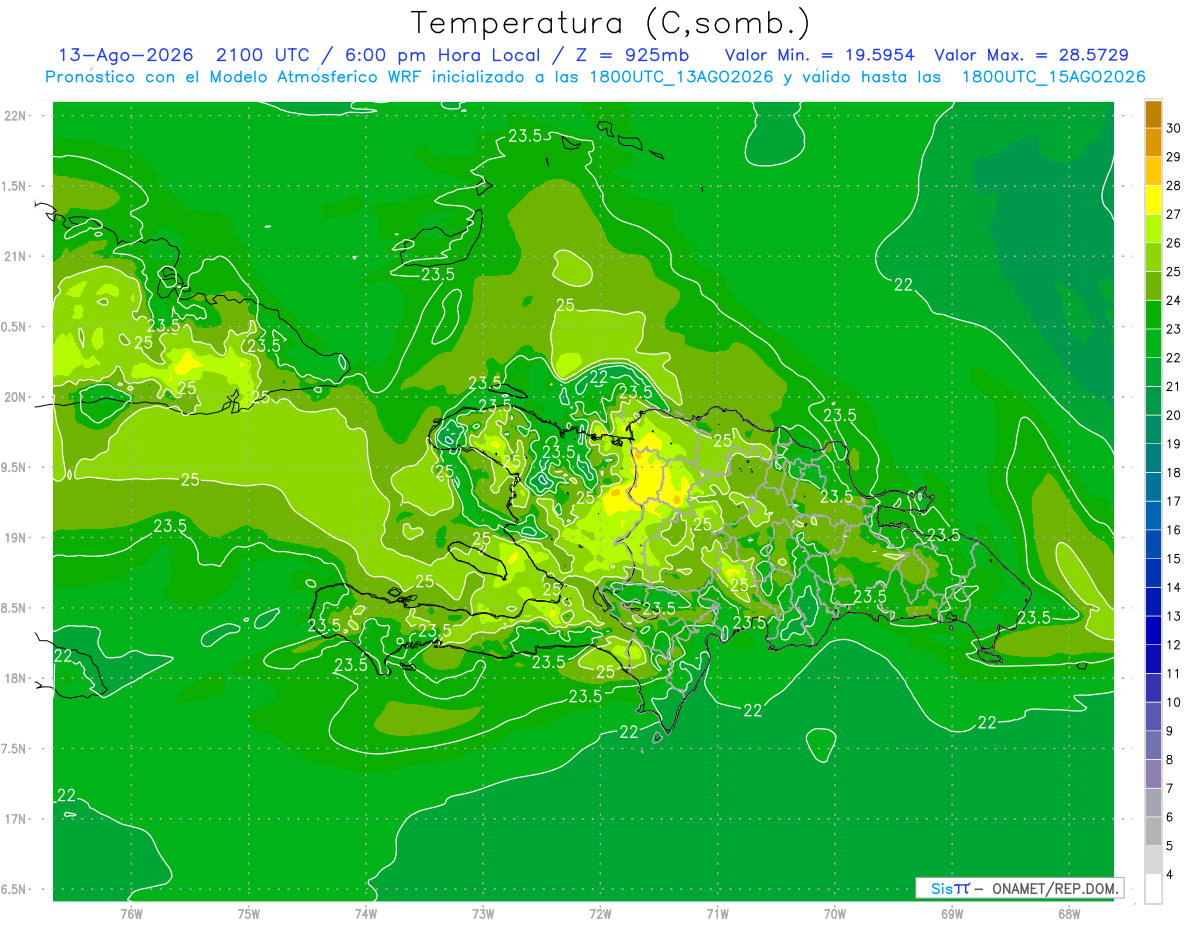1200x927 pixels.
Task: Click the '69W' longitude axis label
Action: point(952,913)
